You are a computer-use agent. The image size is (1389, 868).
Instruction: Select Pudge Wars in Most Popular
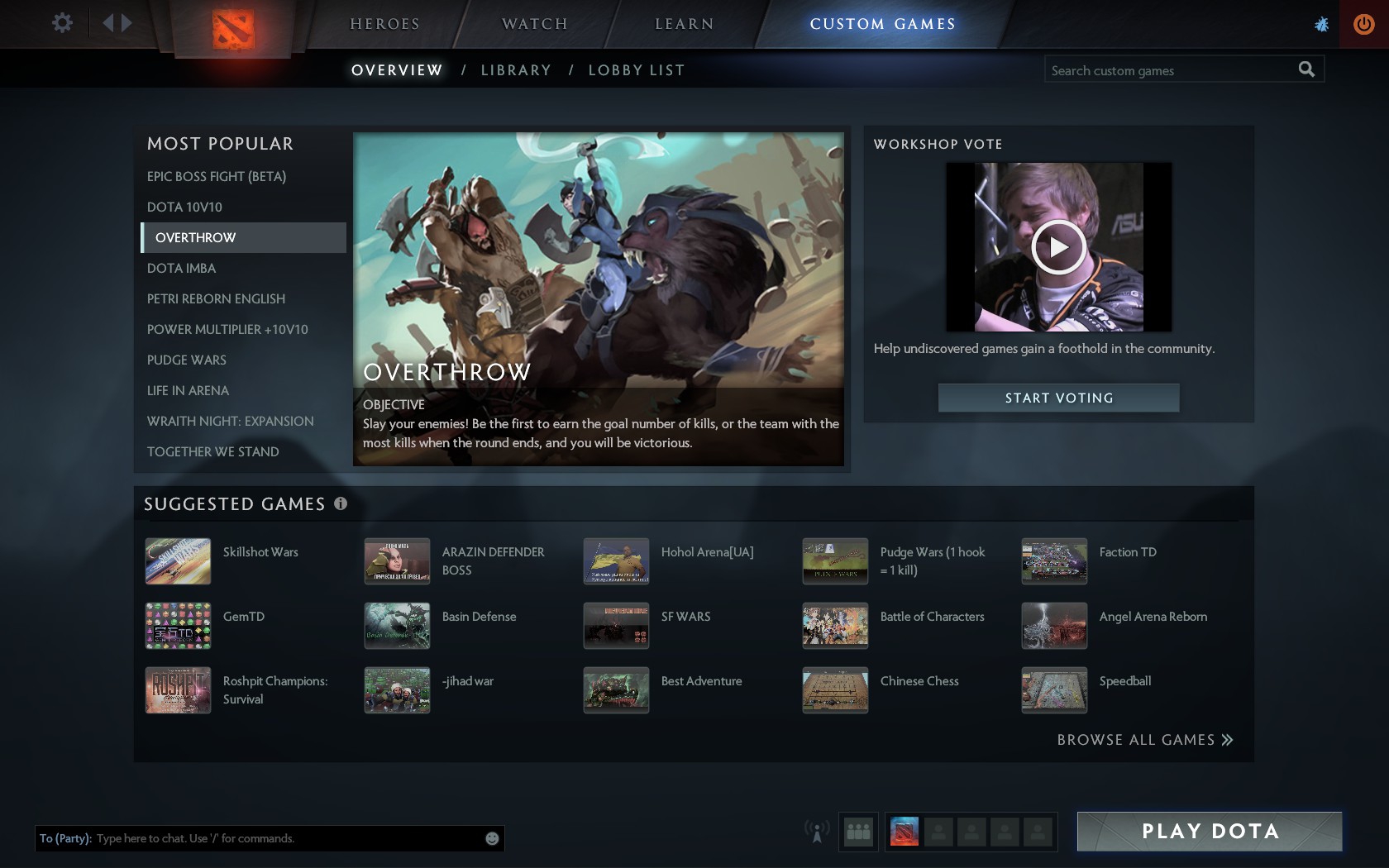point(187,360)
